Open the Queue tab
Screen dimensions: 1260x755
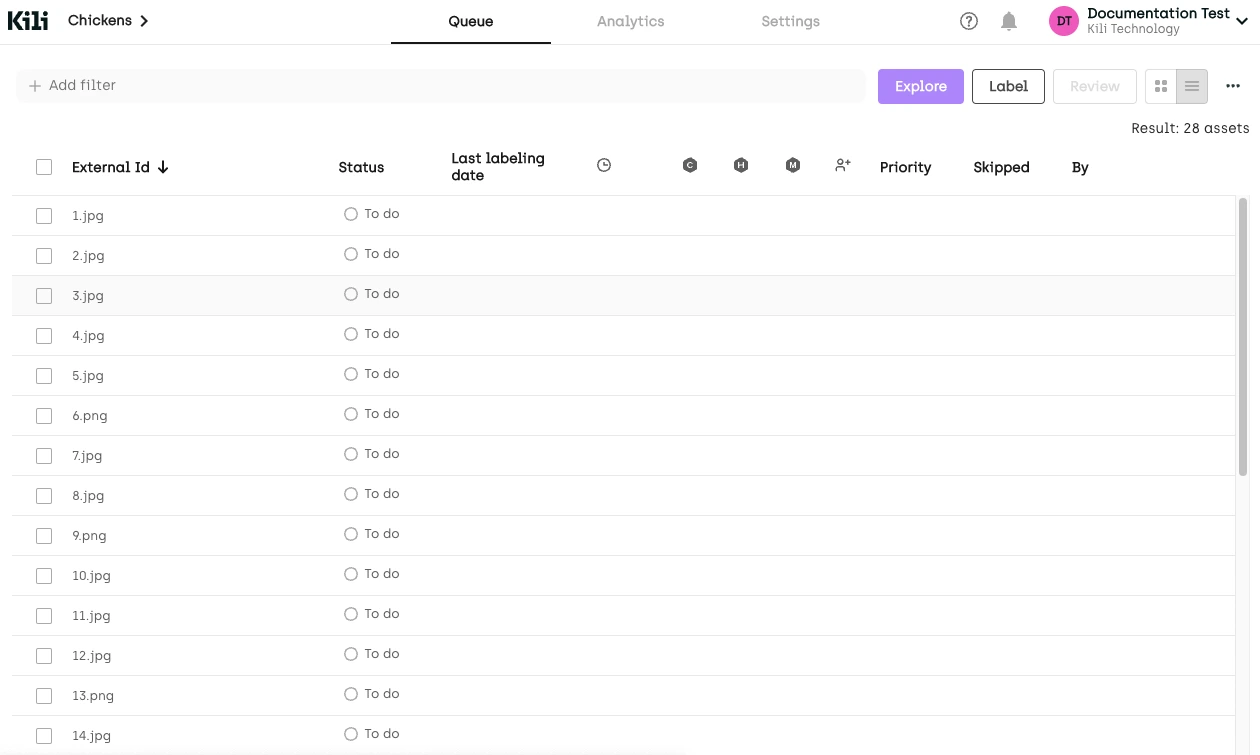click(x=471, y=22)
